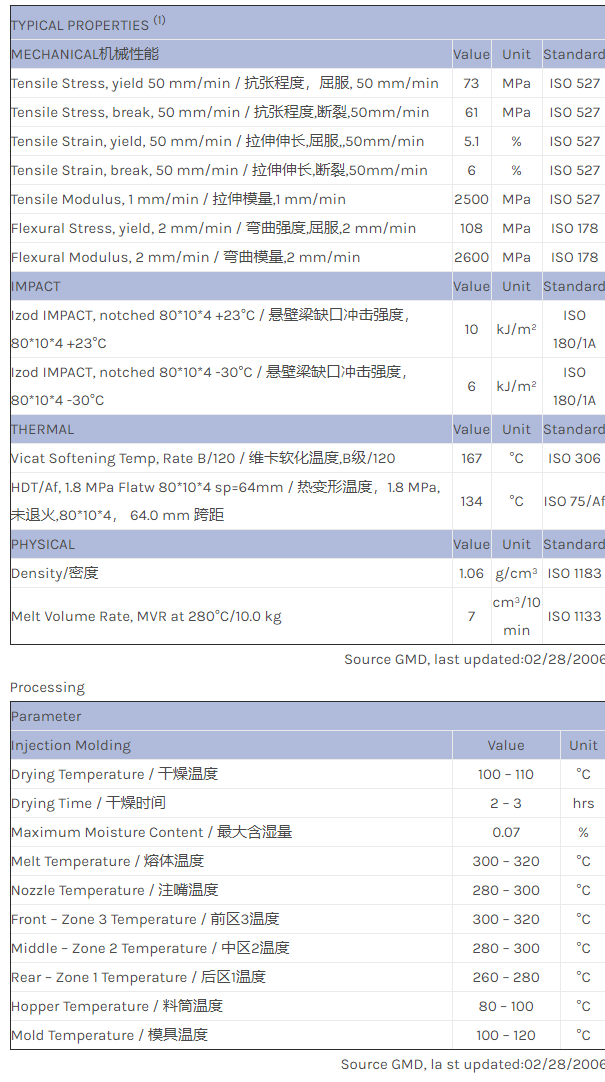Select the Vicat Softening Temp value 167

(x=471, y=458)
